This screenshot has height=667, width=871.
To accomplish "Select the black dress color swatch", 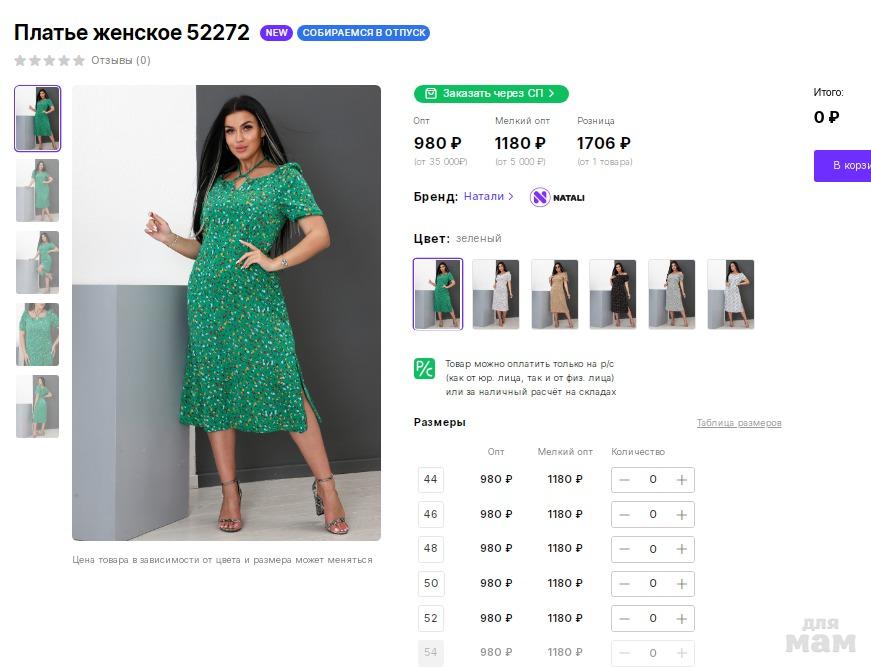I will point(613,294).
